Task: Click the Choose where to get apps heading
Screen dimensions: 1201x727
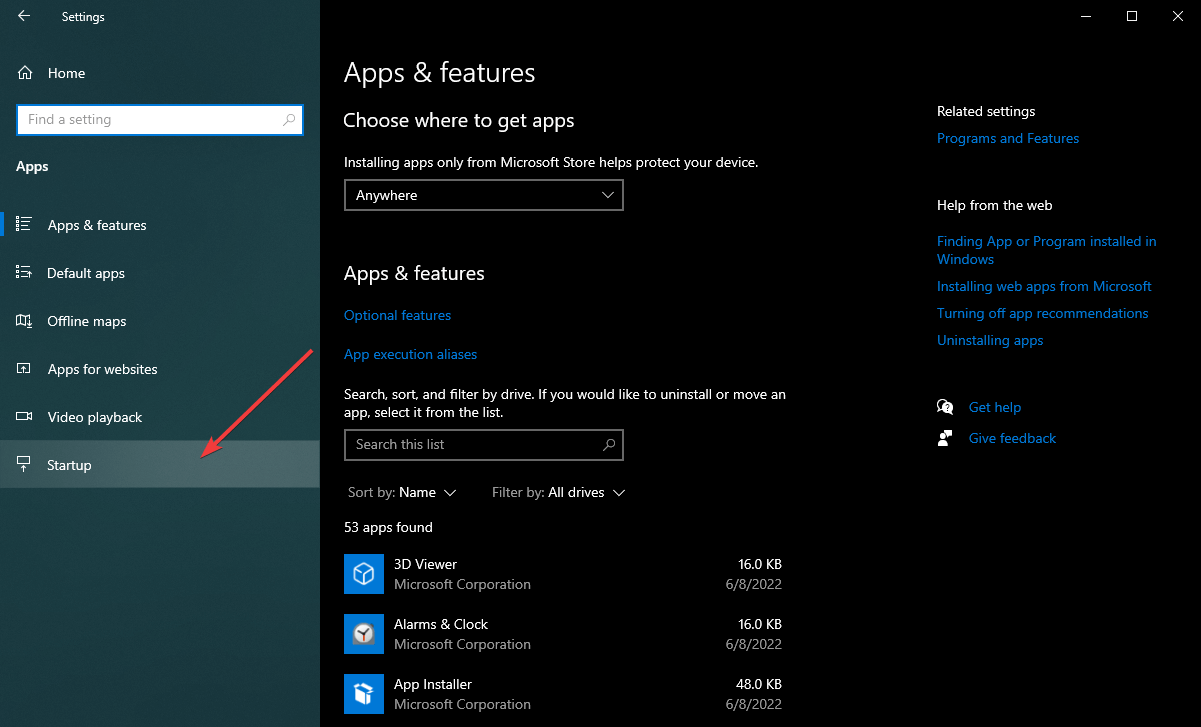Action: coord(459,120)
